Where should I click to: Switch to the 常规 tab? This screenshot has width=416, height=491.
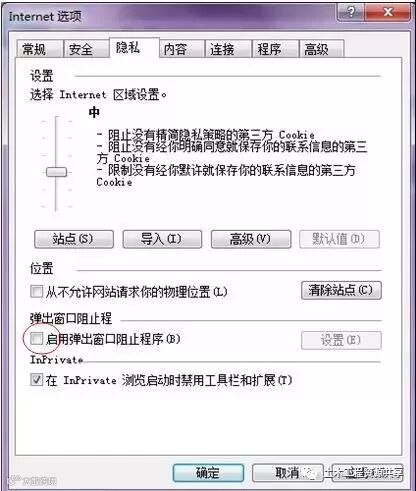coord(39,49)
